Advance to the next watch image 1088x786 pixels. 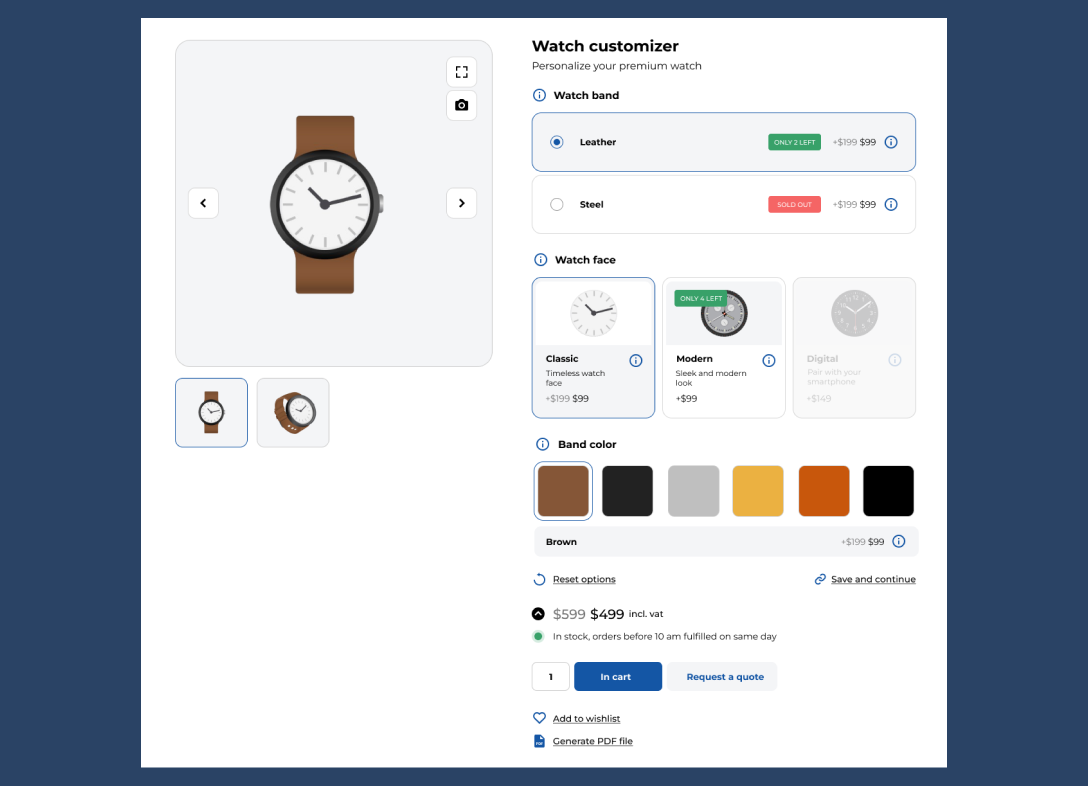461,203
